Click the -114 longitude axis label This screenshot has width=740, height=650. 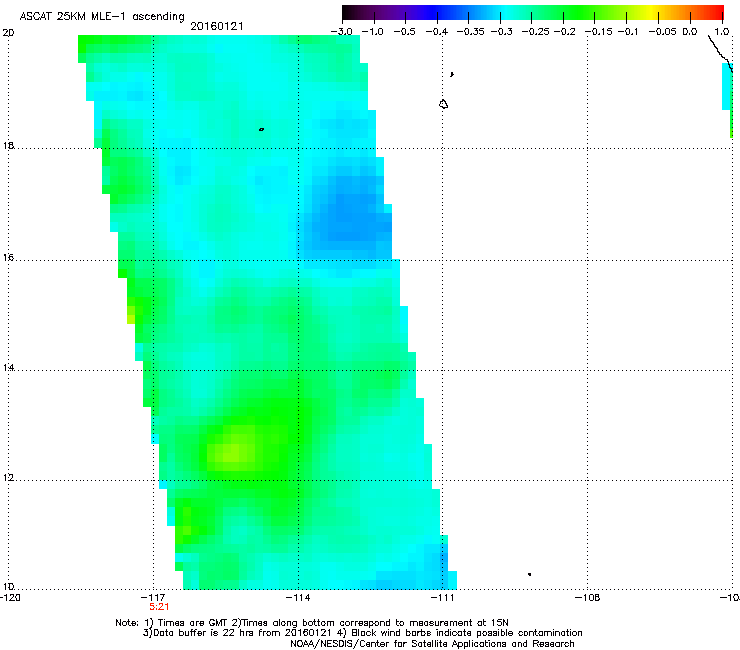(298, 598)
